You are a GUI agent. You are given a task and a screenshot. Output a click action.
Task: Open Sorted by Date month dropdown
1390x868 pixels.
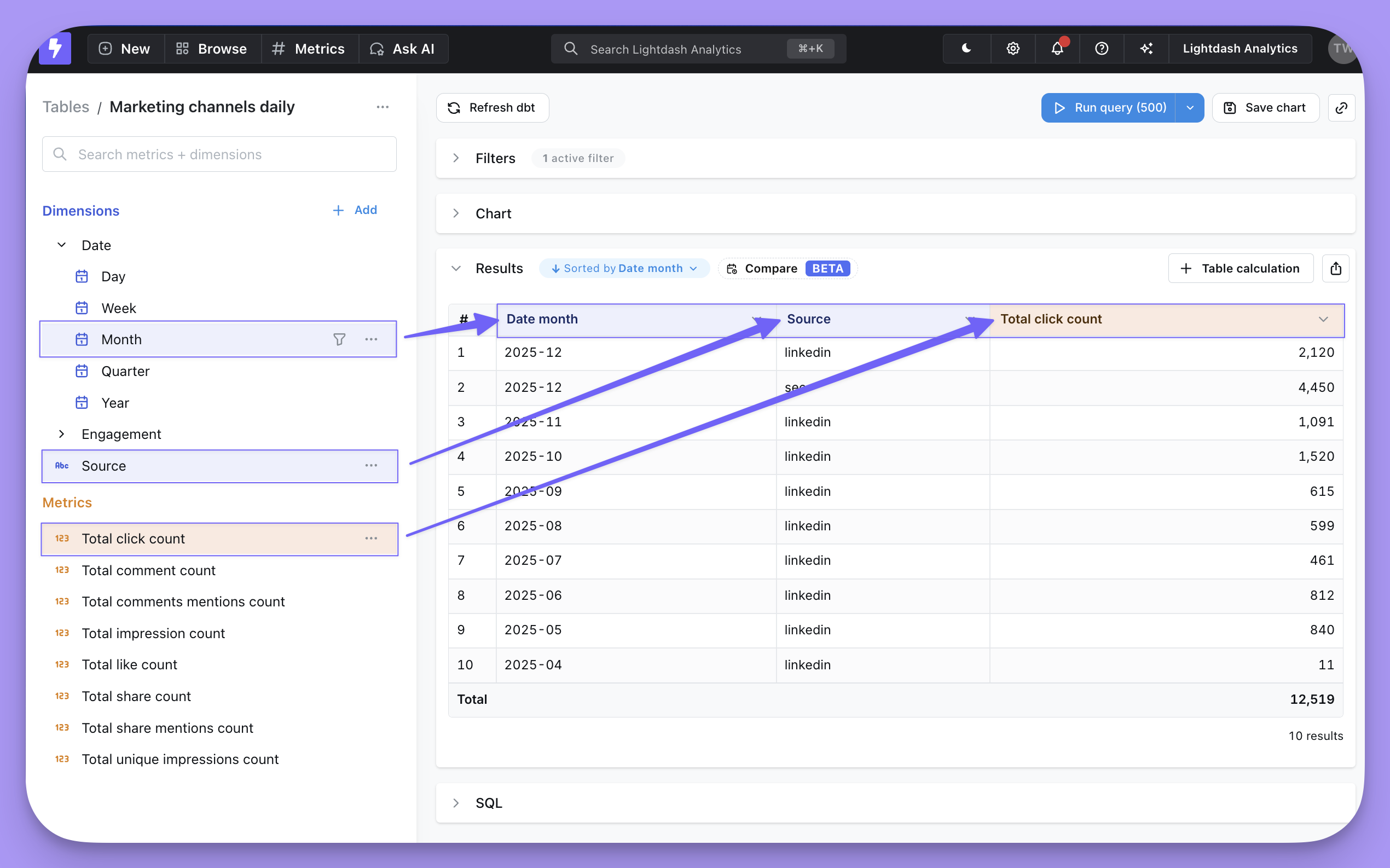click(624, 269)
